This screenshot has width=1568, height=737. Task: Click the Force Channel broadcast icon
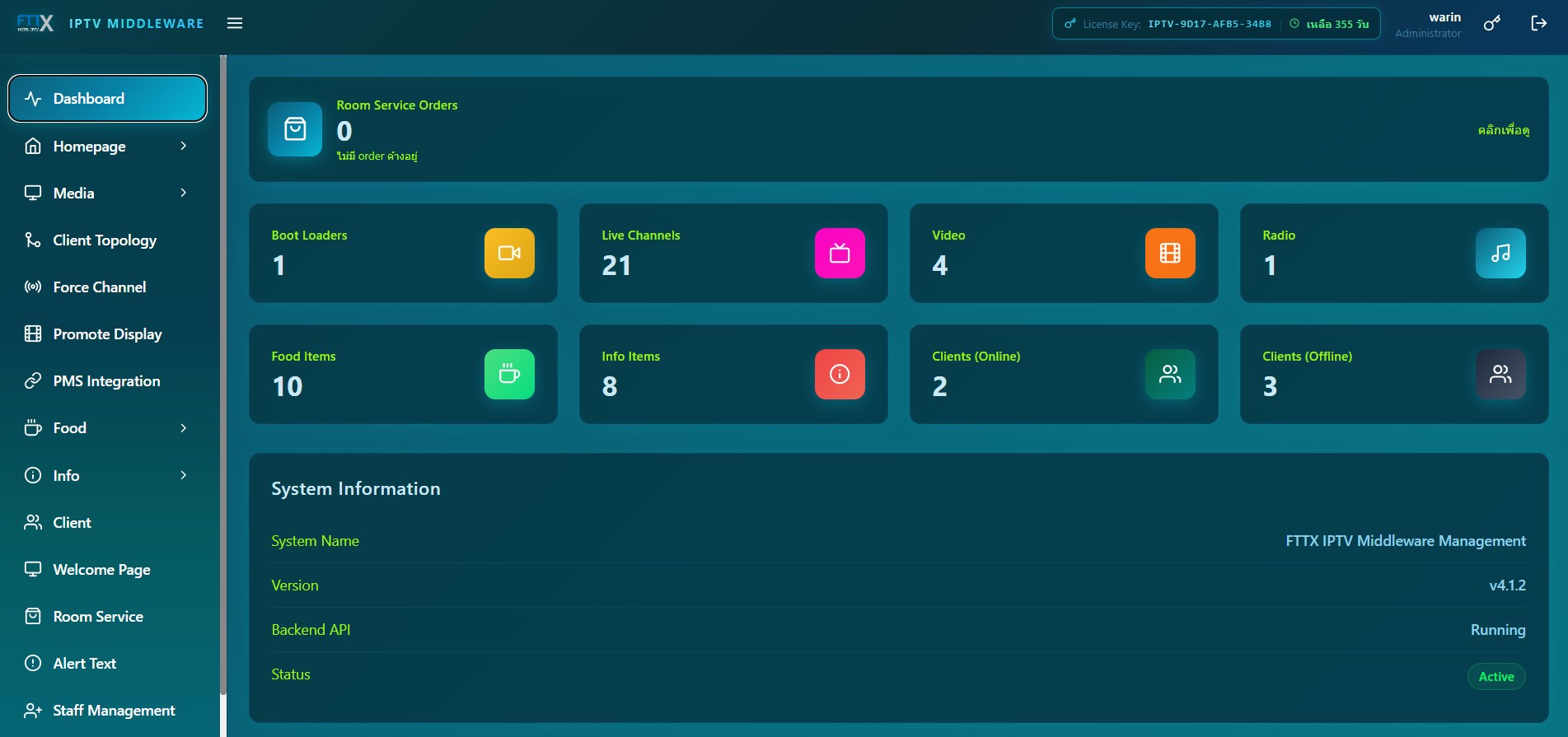click(33, 287)
